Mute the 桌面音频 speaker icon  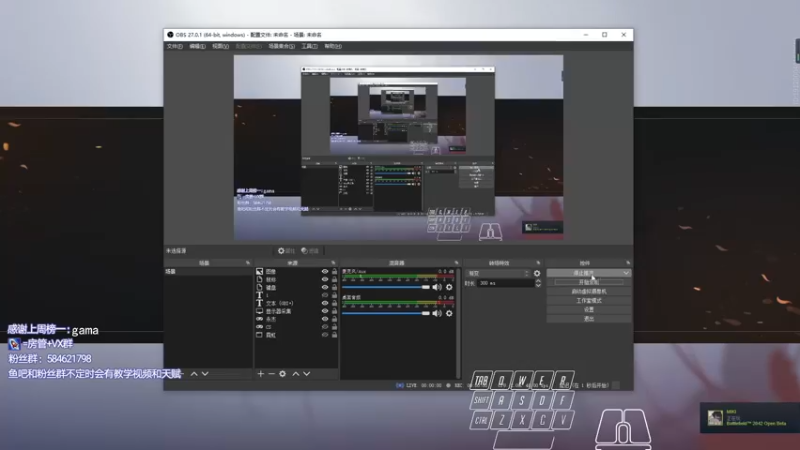[x=437, y=313]
